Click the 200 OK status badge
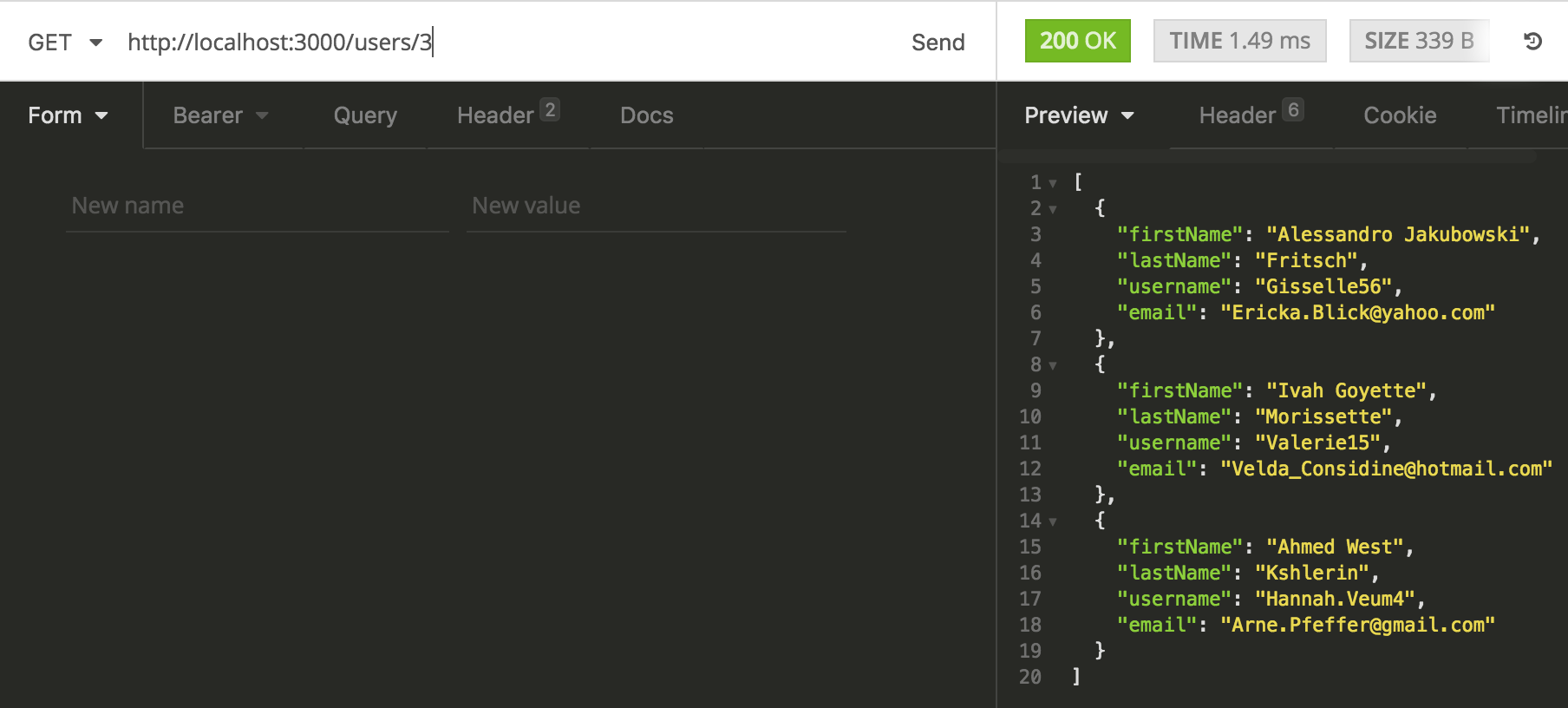Viewport: 1568px width, 708px height. click(1077, 41)
